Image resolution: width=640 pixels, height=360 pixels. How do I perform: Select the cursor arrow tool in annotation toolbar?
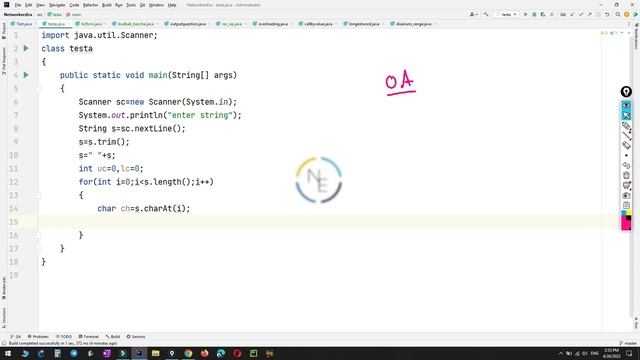tap(626, 116)
